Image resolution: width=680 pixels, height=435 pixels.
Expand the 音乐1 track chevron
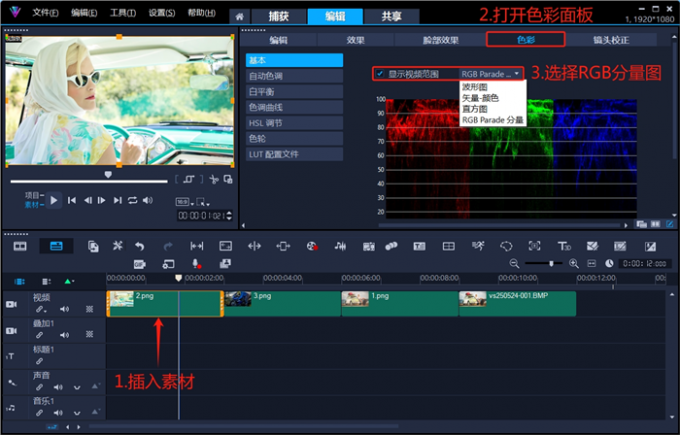point(77,413)
